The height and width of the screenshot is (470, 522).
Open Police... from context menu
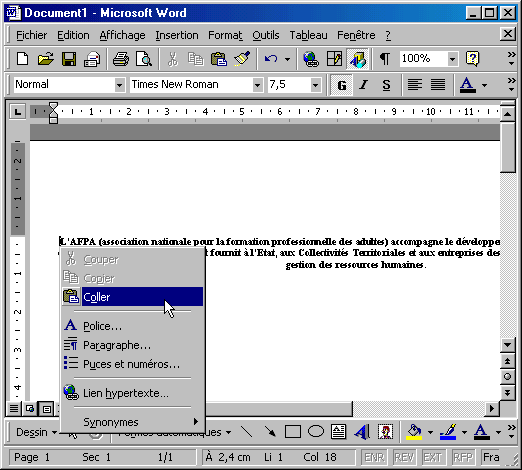[x=133, y=326]
